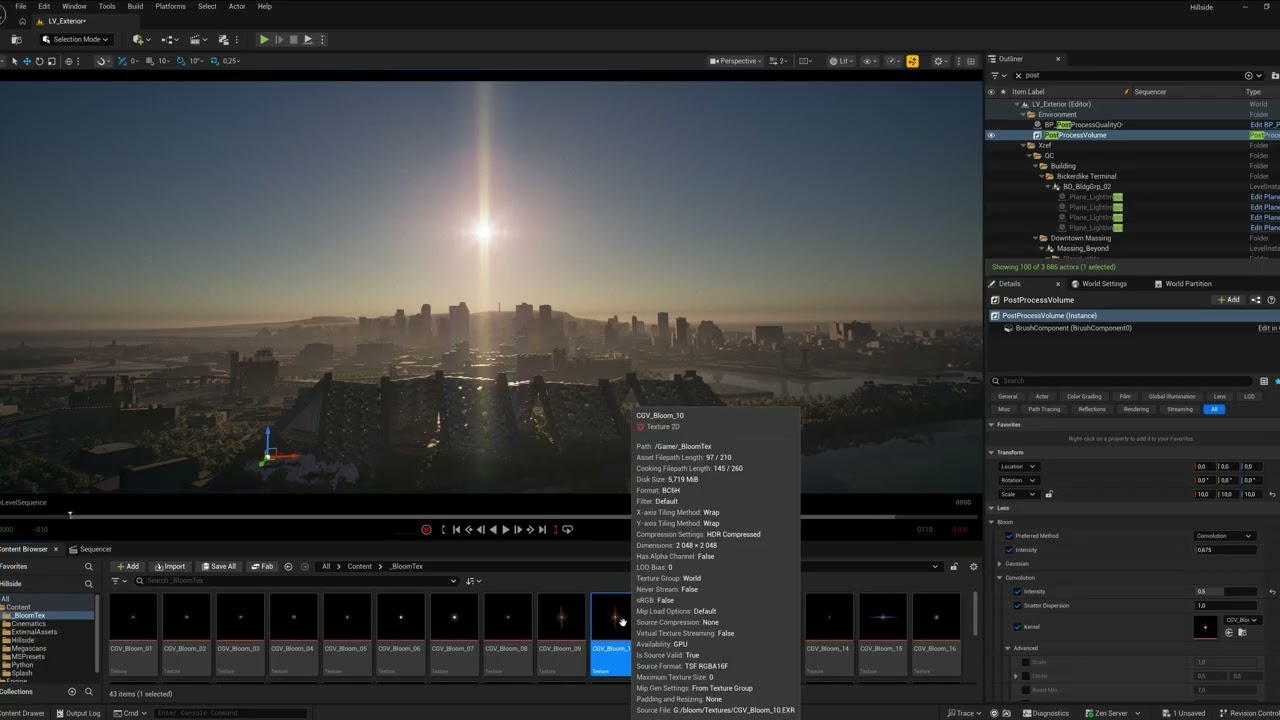
Task: Open the Build menu
Action: pos(135,6)
